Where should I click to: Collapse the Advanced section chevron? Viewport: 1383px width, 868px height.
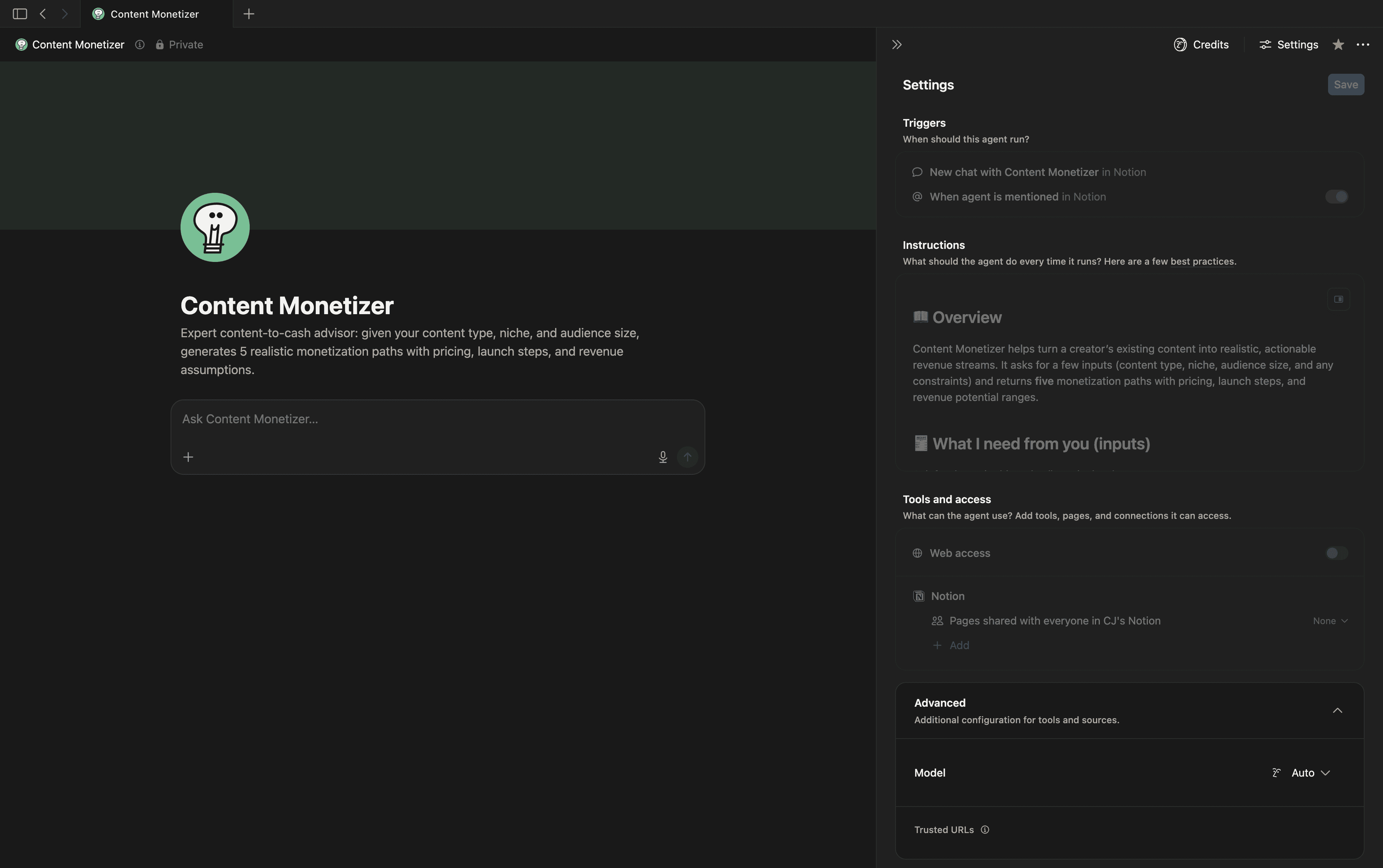(x=1337, y=711)
